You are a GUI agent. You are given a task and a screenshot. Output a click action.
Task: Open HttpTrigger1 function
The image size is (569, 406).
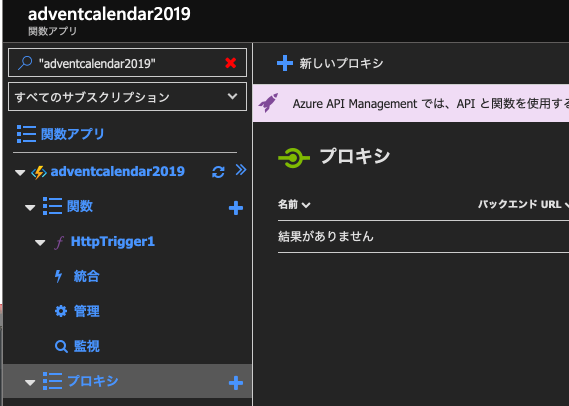pyautogui.click(x=113, y=241)
